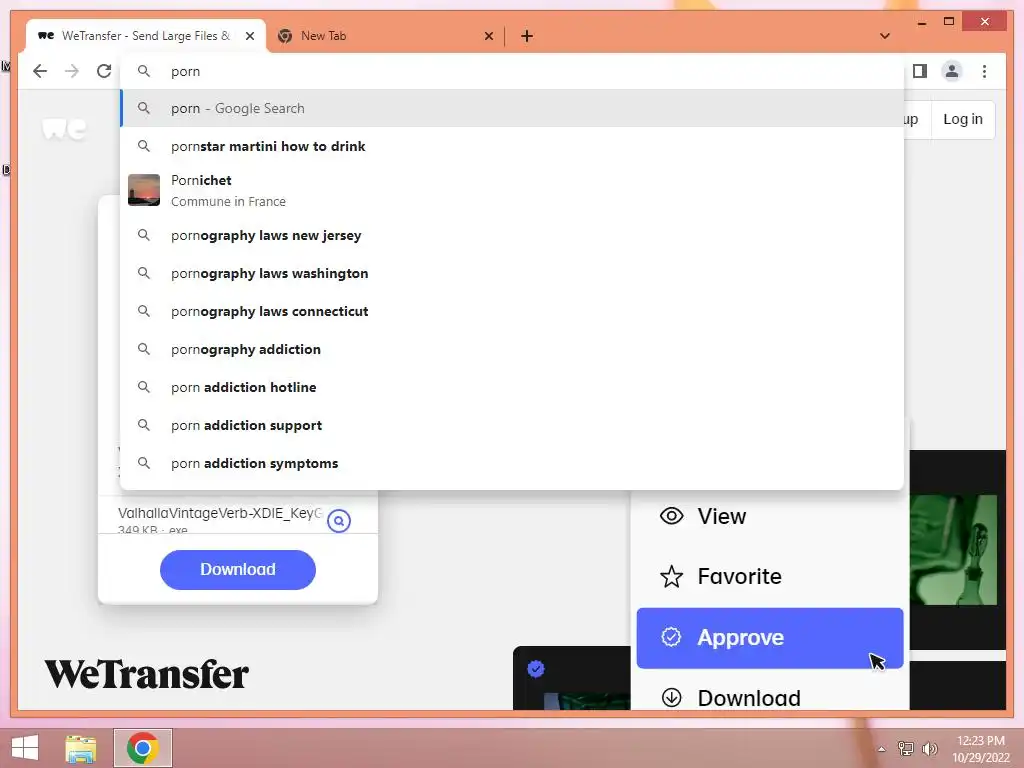Expand the tab search chevron
This screenshot has width=1024, height=768.
point(884,36)
